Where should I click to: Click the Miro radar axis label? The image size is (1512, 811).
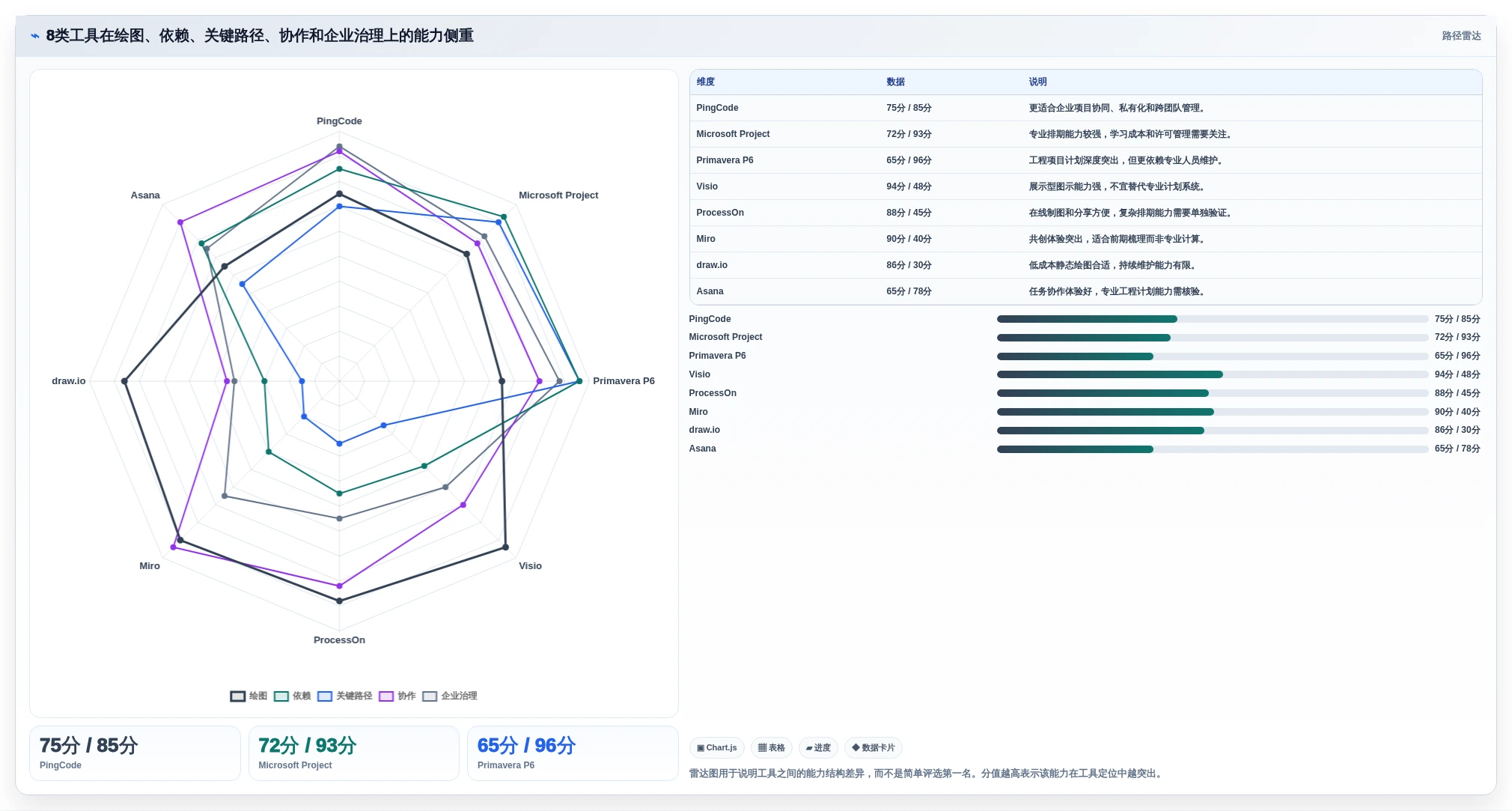coord(150,566)
